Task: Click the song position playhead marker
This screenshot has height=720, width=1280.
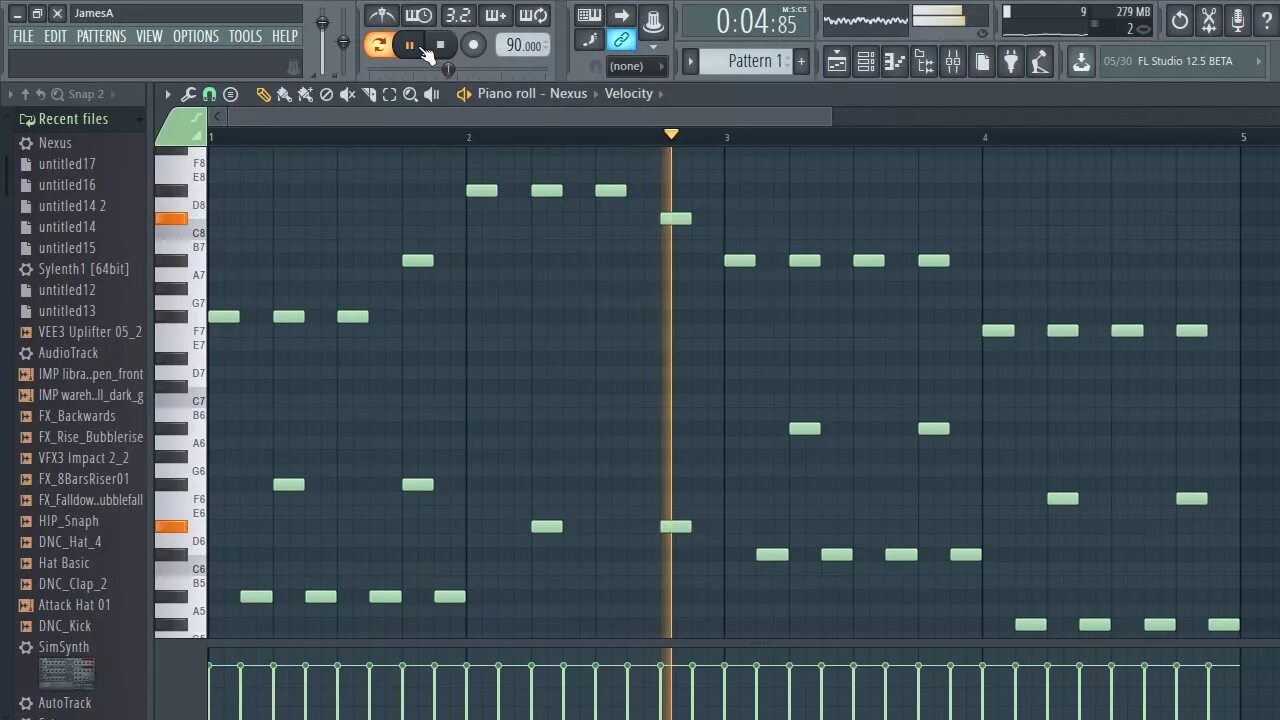Action: [672, 134]
